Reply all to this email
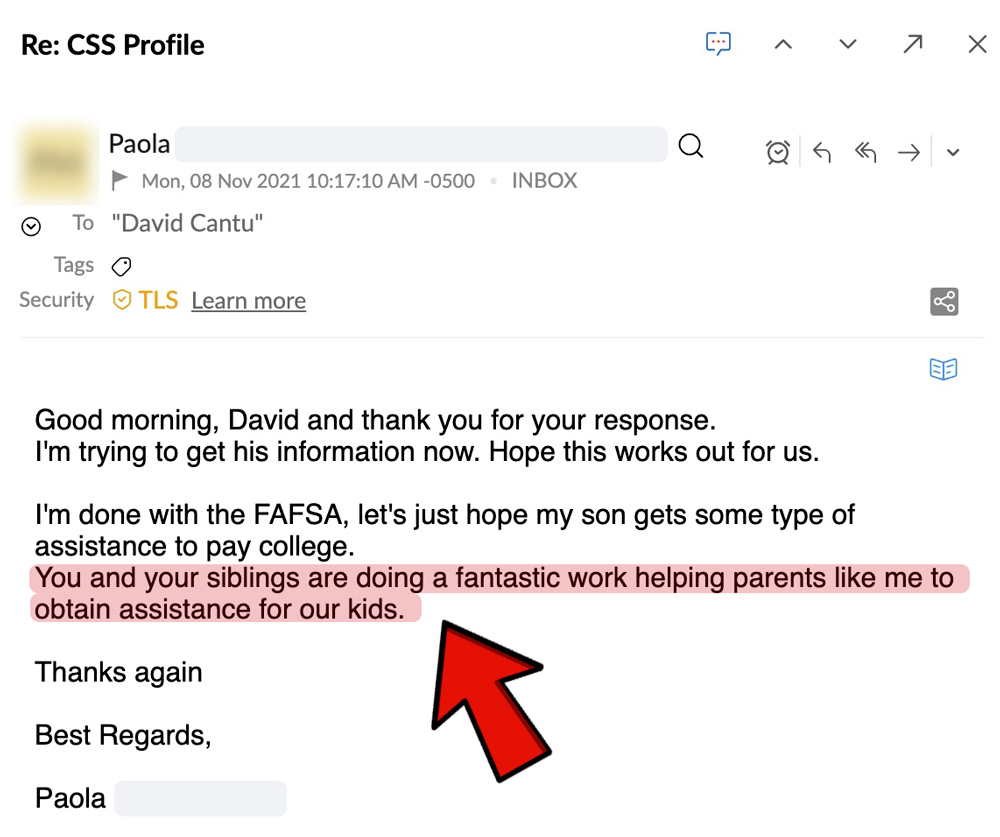 tap(865, 152)
